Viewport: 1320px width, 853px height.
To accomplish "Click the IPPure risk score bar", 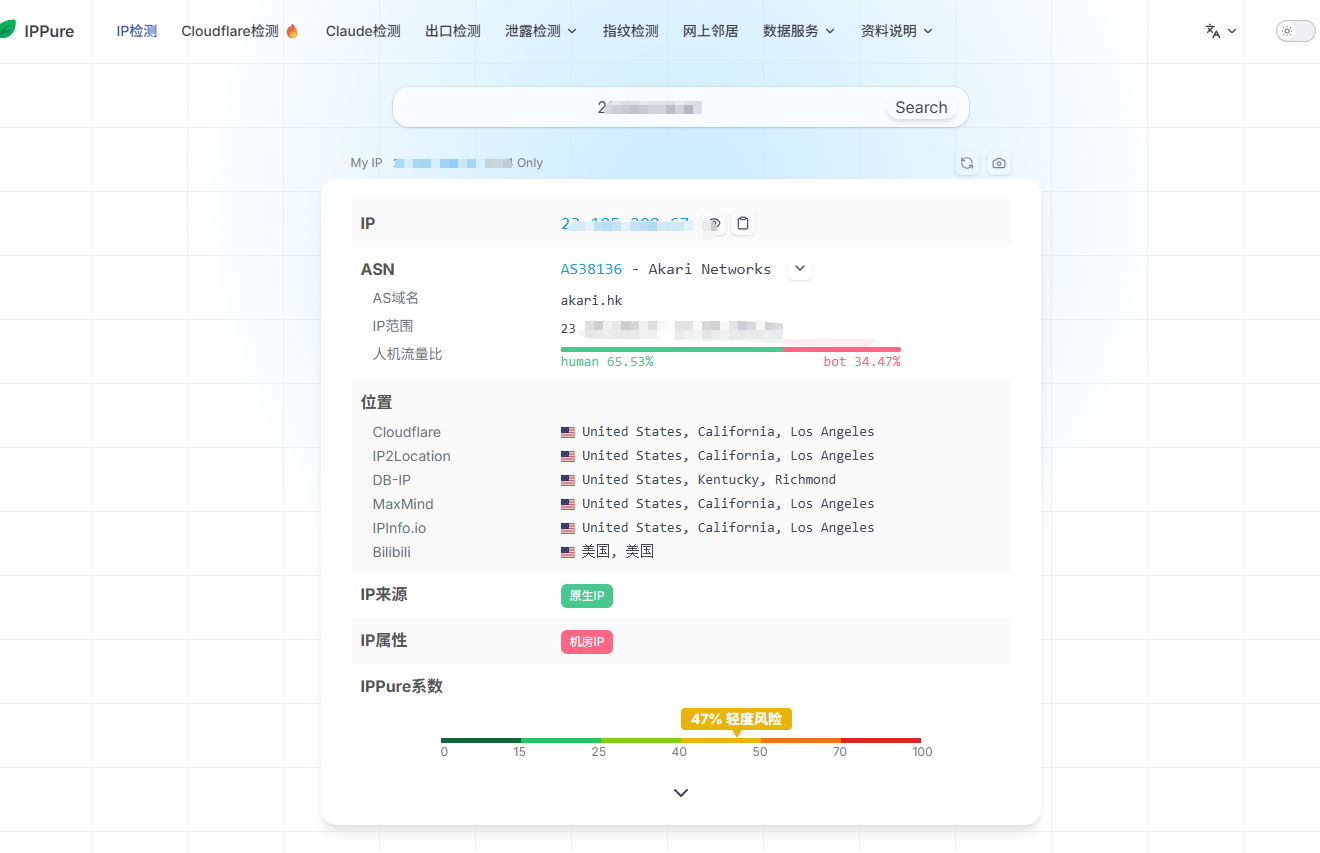I will pyautogui.click(x=681, y=741).
